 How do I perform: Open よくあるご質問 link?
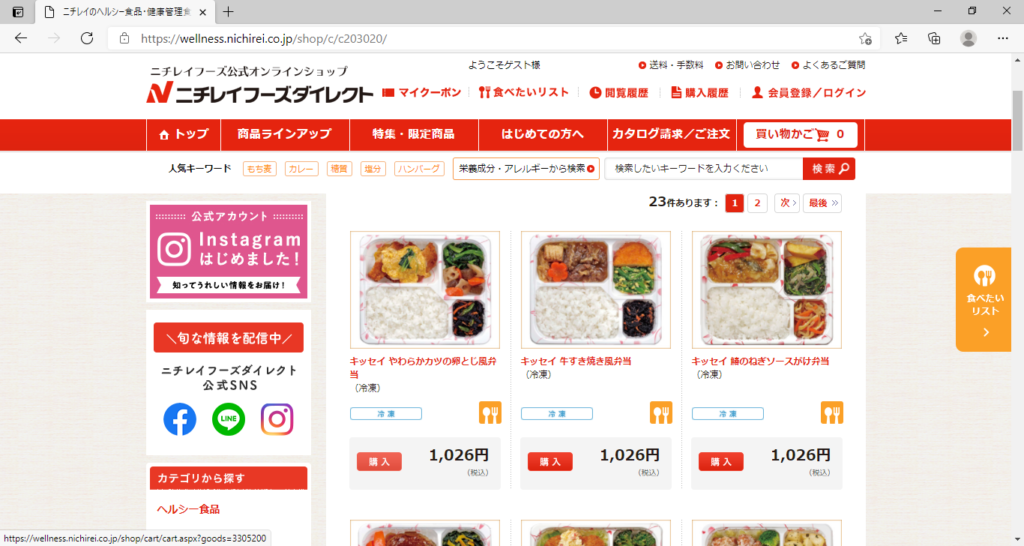[x=828, y=65]
